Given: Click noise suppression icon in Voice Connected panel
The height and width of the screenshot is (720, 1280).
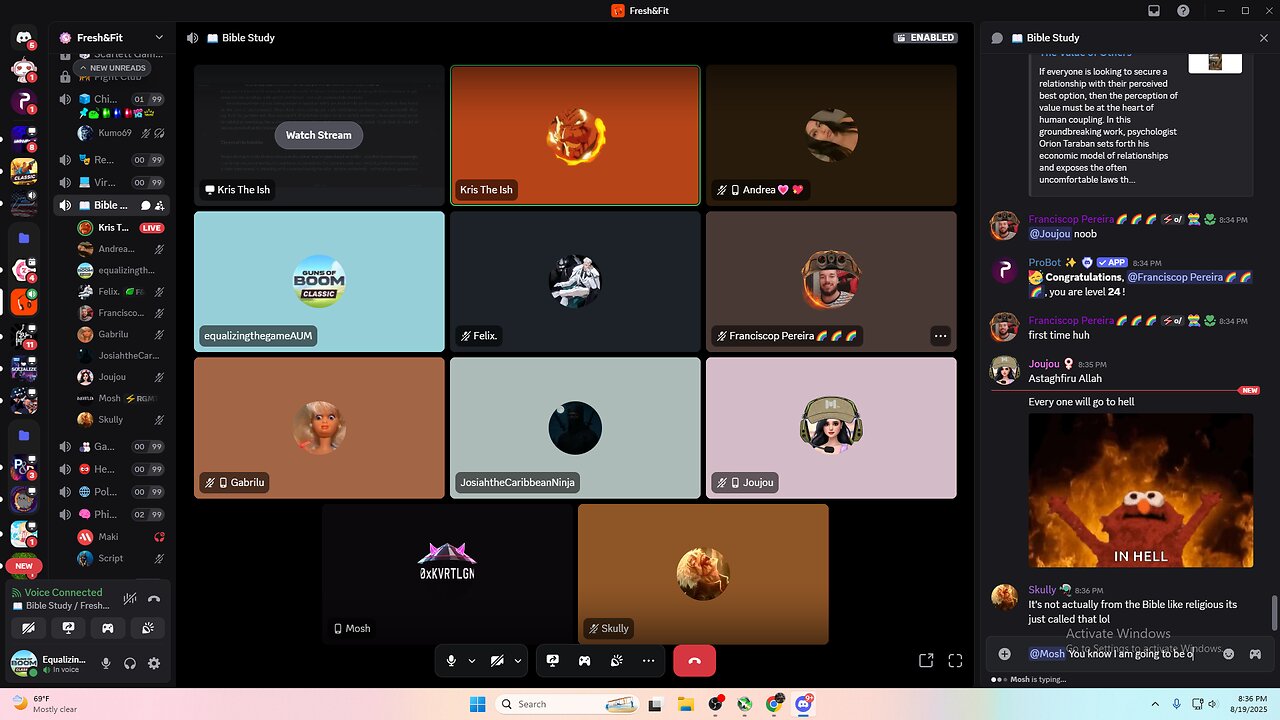Looking at the screenshot, I should [x=130, y=599].
